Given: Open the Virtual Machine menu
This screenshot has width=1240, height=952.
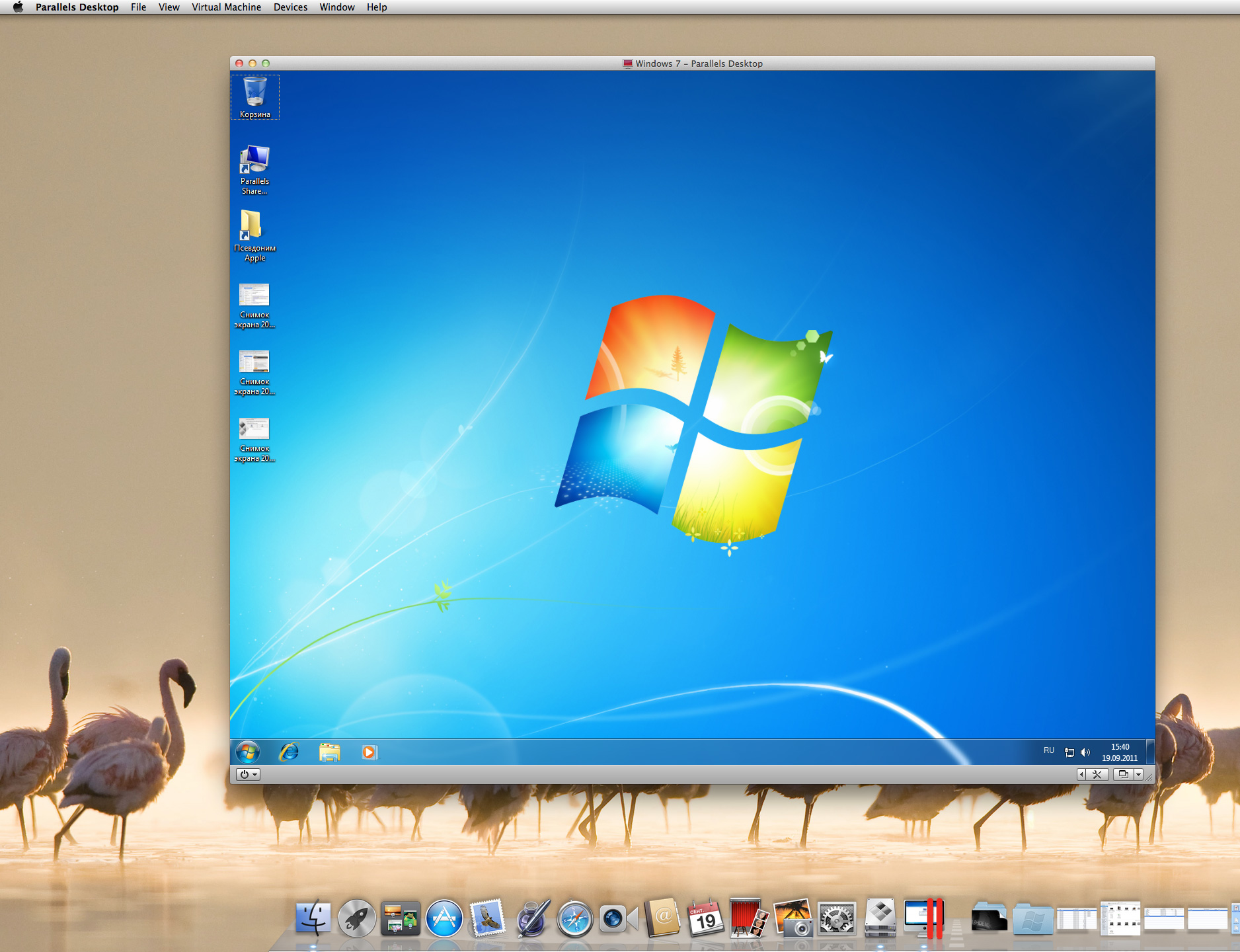Looking at the screenshot, I should pos(226,7).
